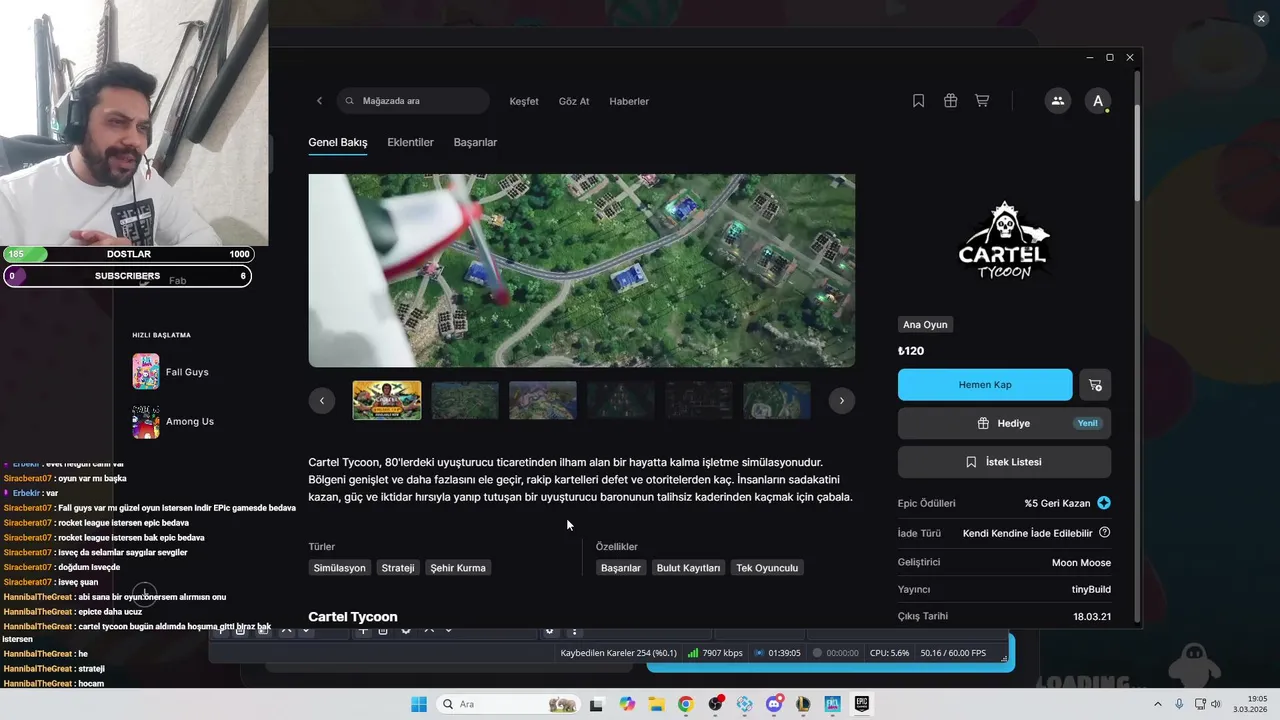Viewport: 1280px width, 720px height.
Task: Open File Explorer from the taskbar
Action: [x=656, y=704]
